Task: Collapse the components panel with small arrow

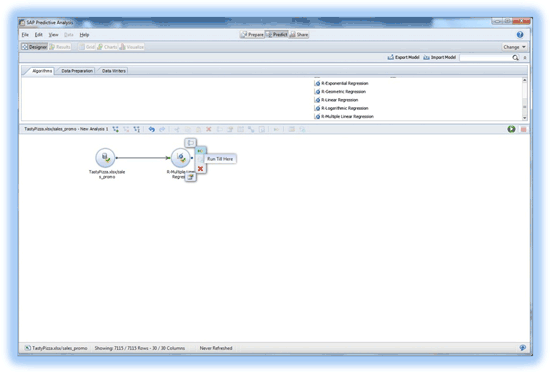Action: [525, 58]
